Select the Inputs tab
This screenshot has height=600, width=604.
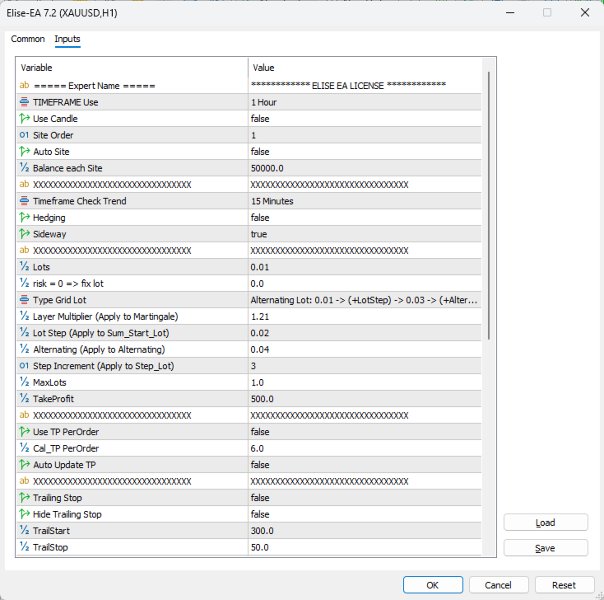point(68,39)
